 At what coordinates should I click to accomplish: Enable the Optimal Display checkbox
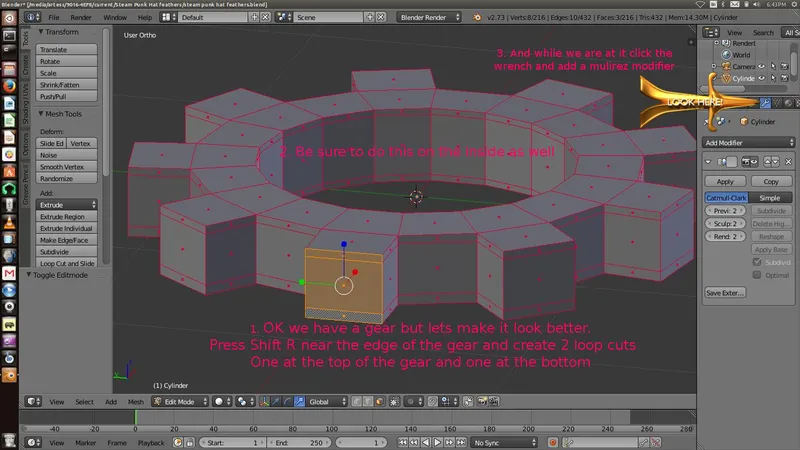(758, 275)
